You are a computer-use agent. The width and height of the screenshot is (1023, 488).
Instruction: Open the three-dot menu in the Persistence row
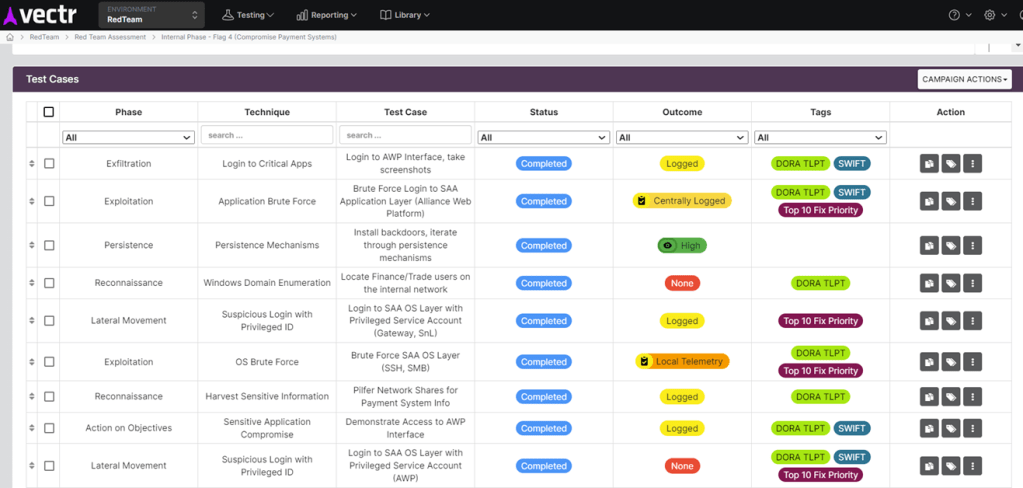pyautogui.click(x=972, y=246)
